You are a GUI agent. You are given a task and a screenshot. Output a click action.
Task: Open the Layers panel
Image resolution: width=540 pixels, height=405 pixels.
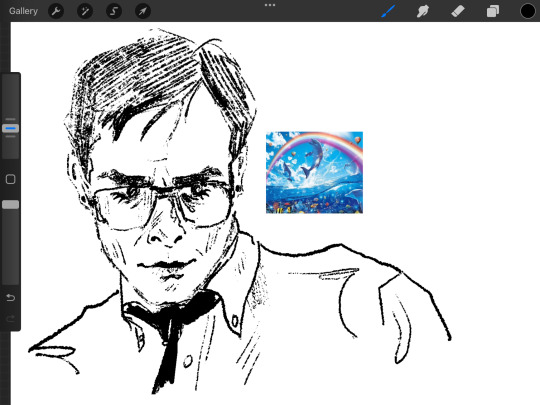point(493,11)
